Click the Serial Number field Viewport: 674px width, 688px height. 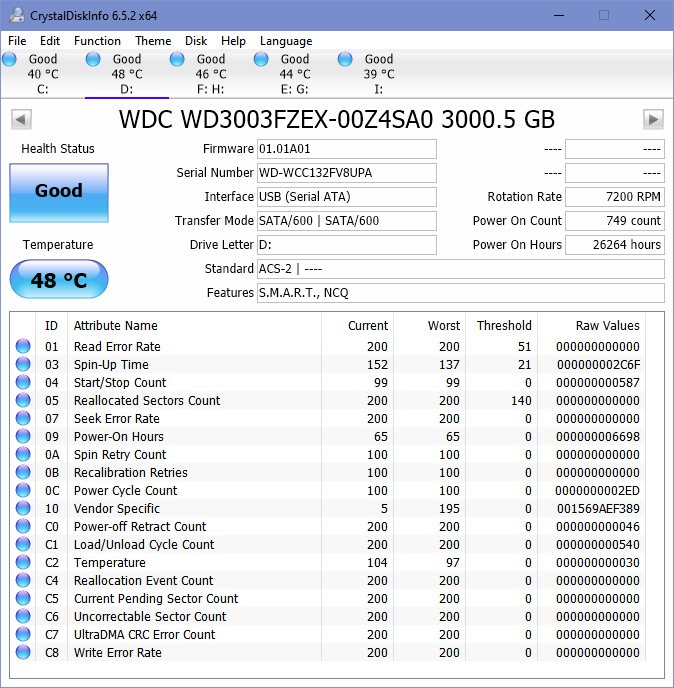point(347,173)
